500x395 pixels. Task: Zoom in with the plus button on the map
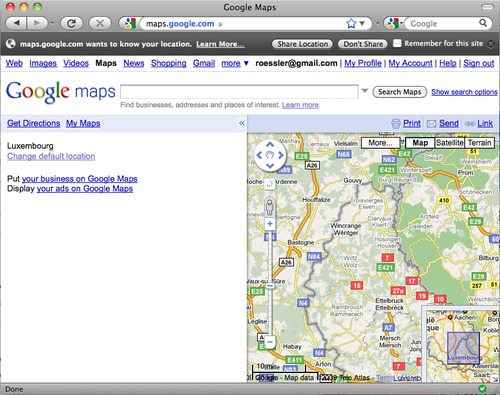tap(270, 224)
